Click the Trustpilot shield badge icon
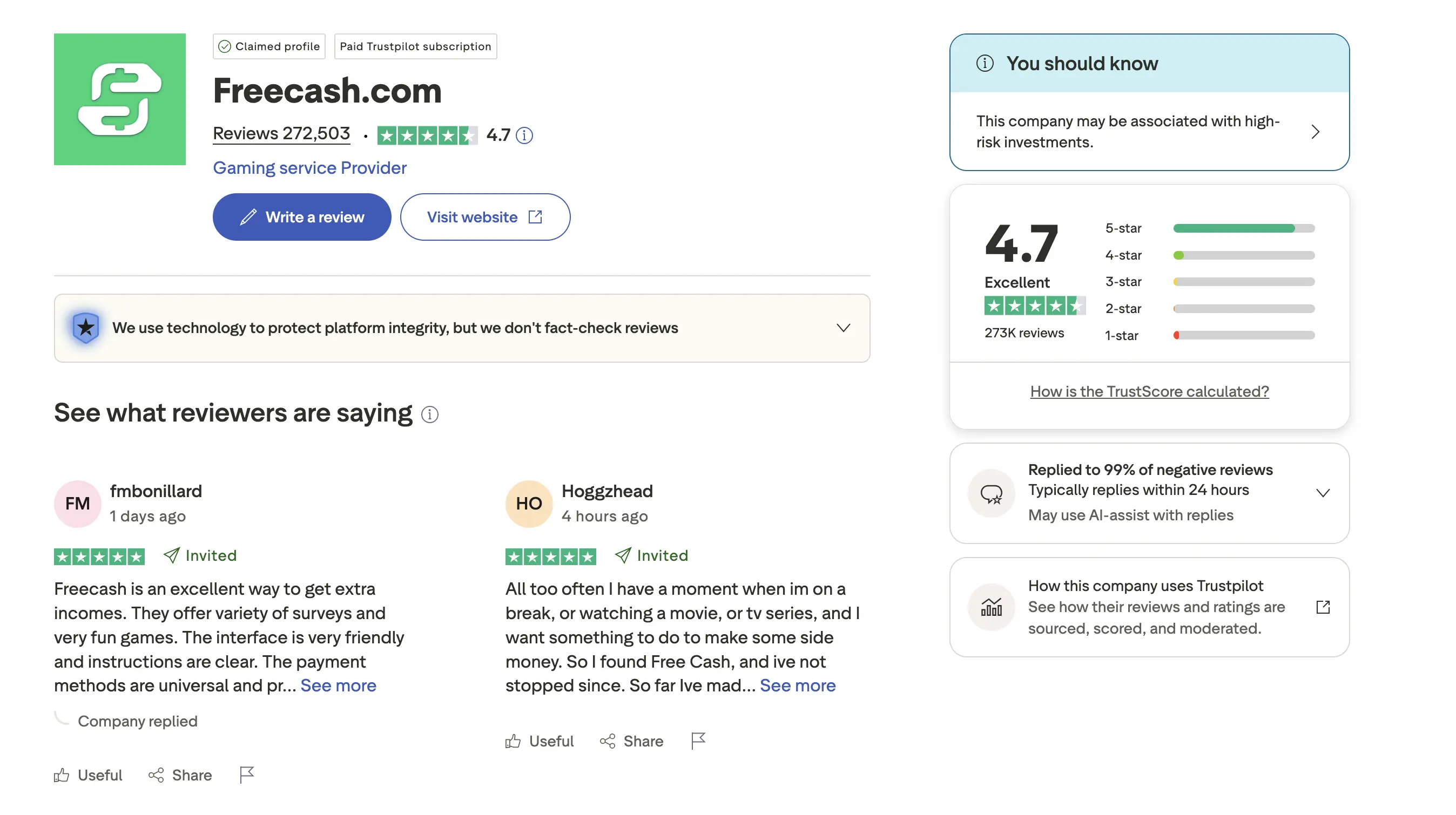Viewport: 1456px width, 815px height. pyautogui.click(x=85, y=328)
